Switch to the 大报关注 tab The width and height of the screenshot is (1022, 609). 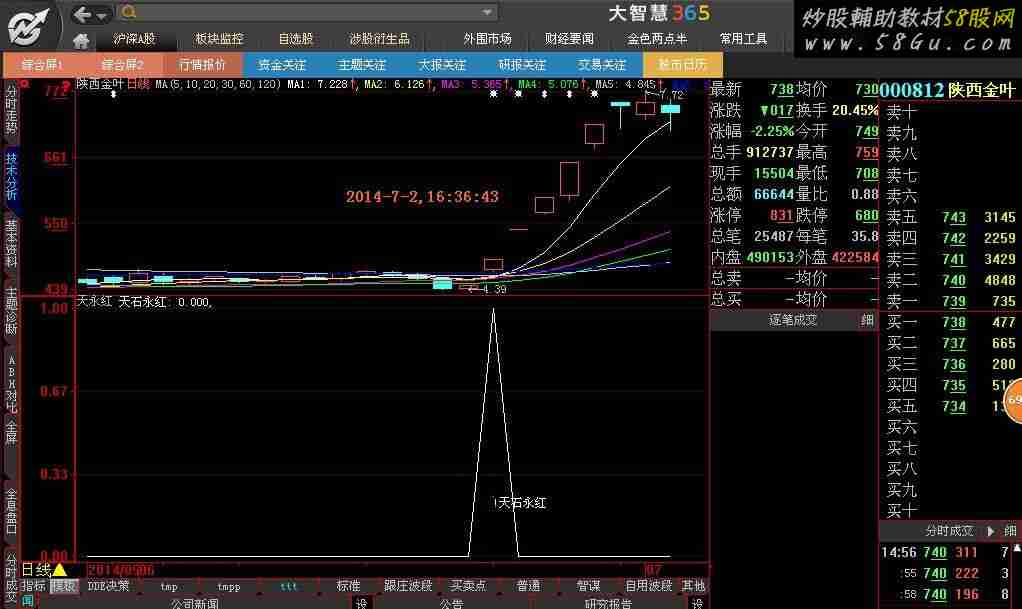point(442,65)
